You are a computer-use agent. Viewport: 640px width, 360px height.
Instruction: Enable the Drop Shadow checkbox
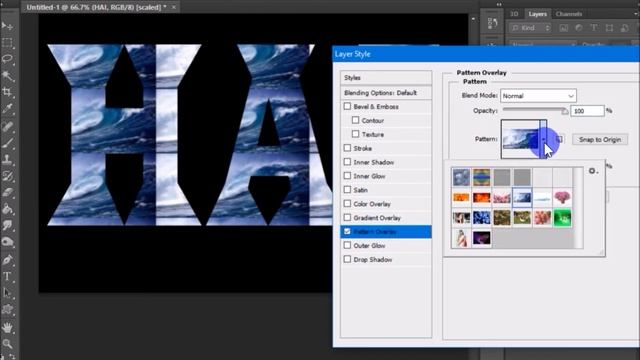point(347,259)
